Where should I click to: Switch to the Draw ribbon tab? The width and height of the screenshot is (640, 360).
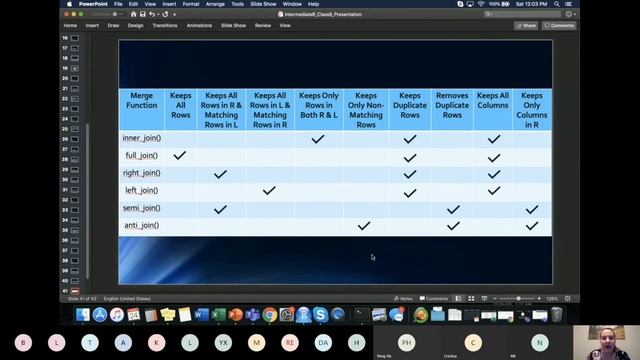[113, 25]
